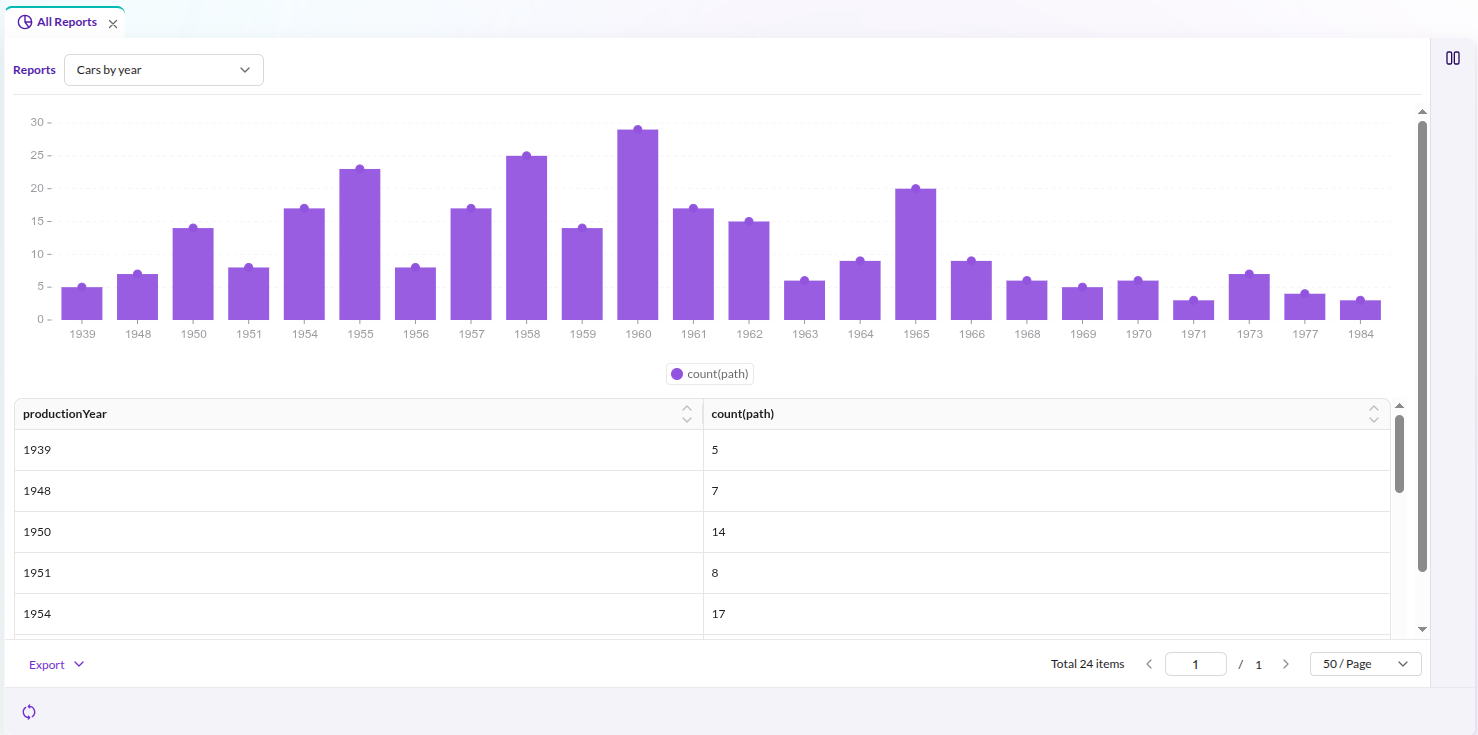
Task: Click the count cell showing 8
Action: tap(1046, 573)
